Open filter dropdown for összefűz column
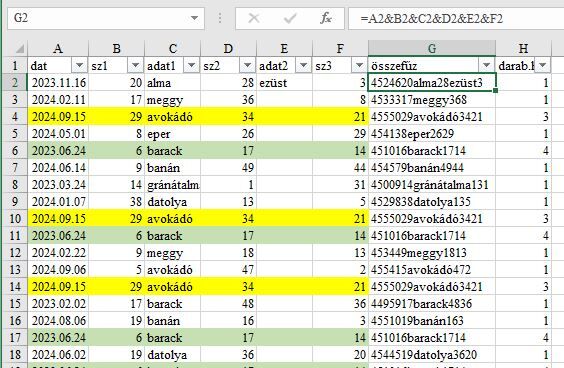 click(486, 65)
